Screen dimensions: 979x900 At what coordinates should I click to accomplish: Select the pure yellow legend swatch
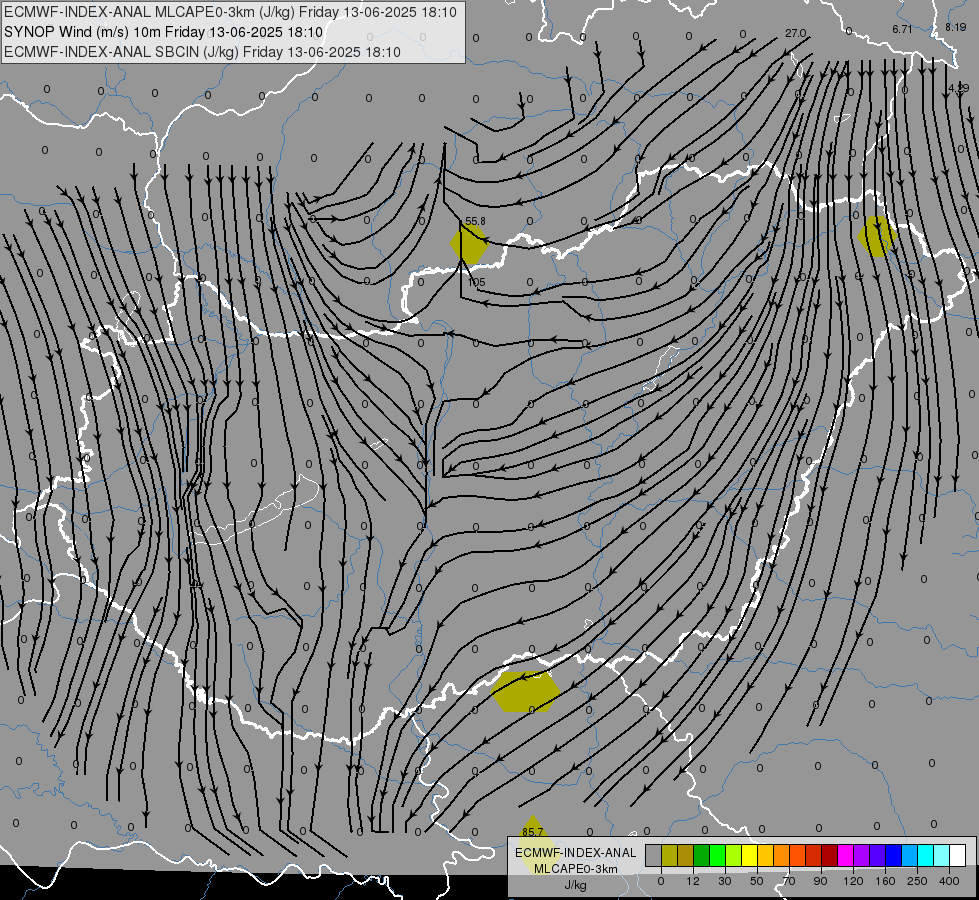click(x=749, y=856)
